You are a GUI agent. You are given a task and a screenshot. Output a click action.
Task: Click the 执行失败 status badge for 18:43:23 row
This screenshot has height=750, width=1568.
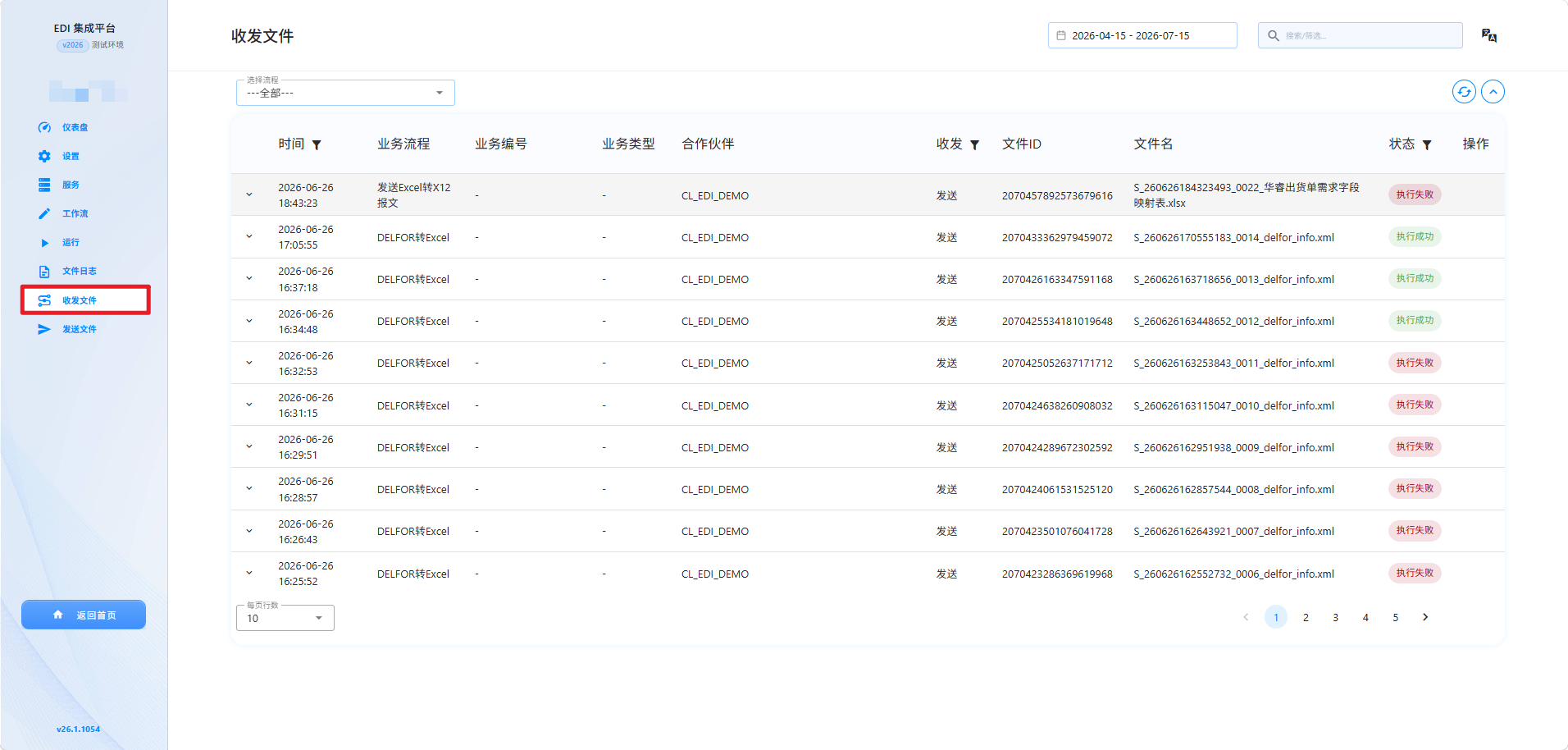tap(1415, 194)
